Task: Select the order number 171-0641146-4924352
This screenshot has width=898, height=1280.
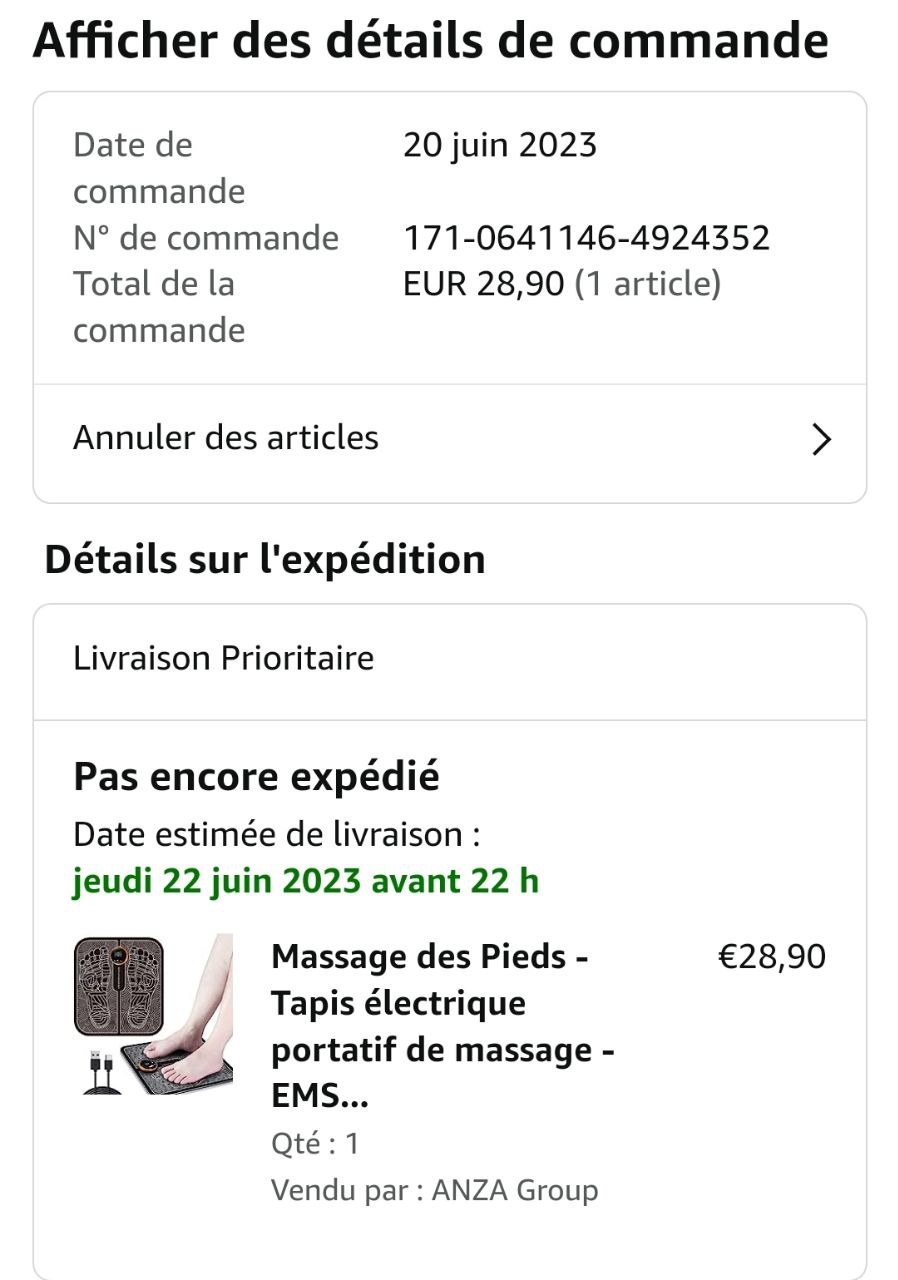Action: [x=587, y=238]
